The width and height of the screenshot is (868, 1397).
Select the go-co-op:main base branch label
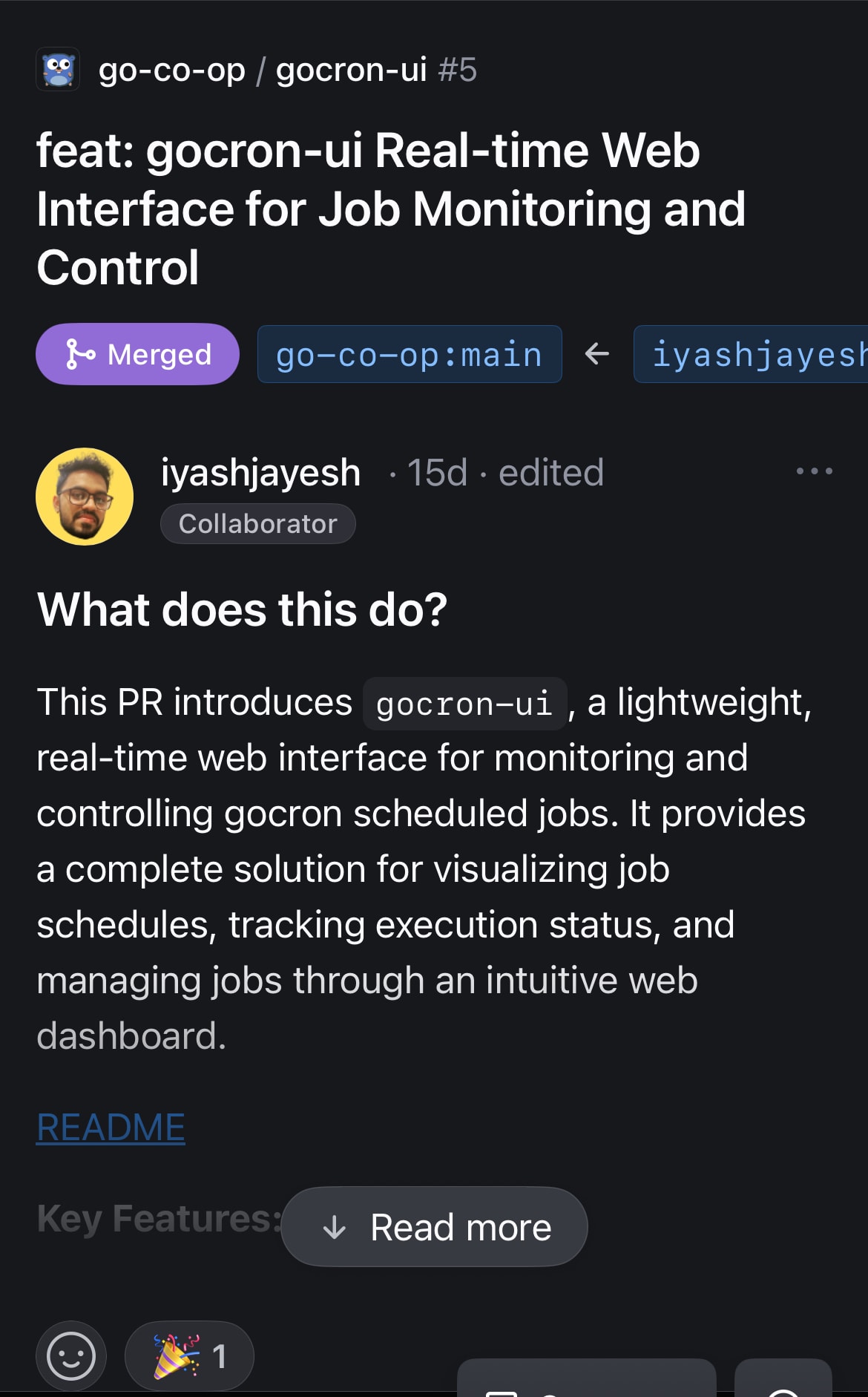coord(409,355)
